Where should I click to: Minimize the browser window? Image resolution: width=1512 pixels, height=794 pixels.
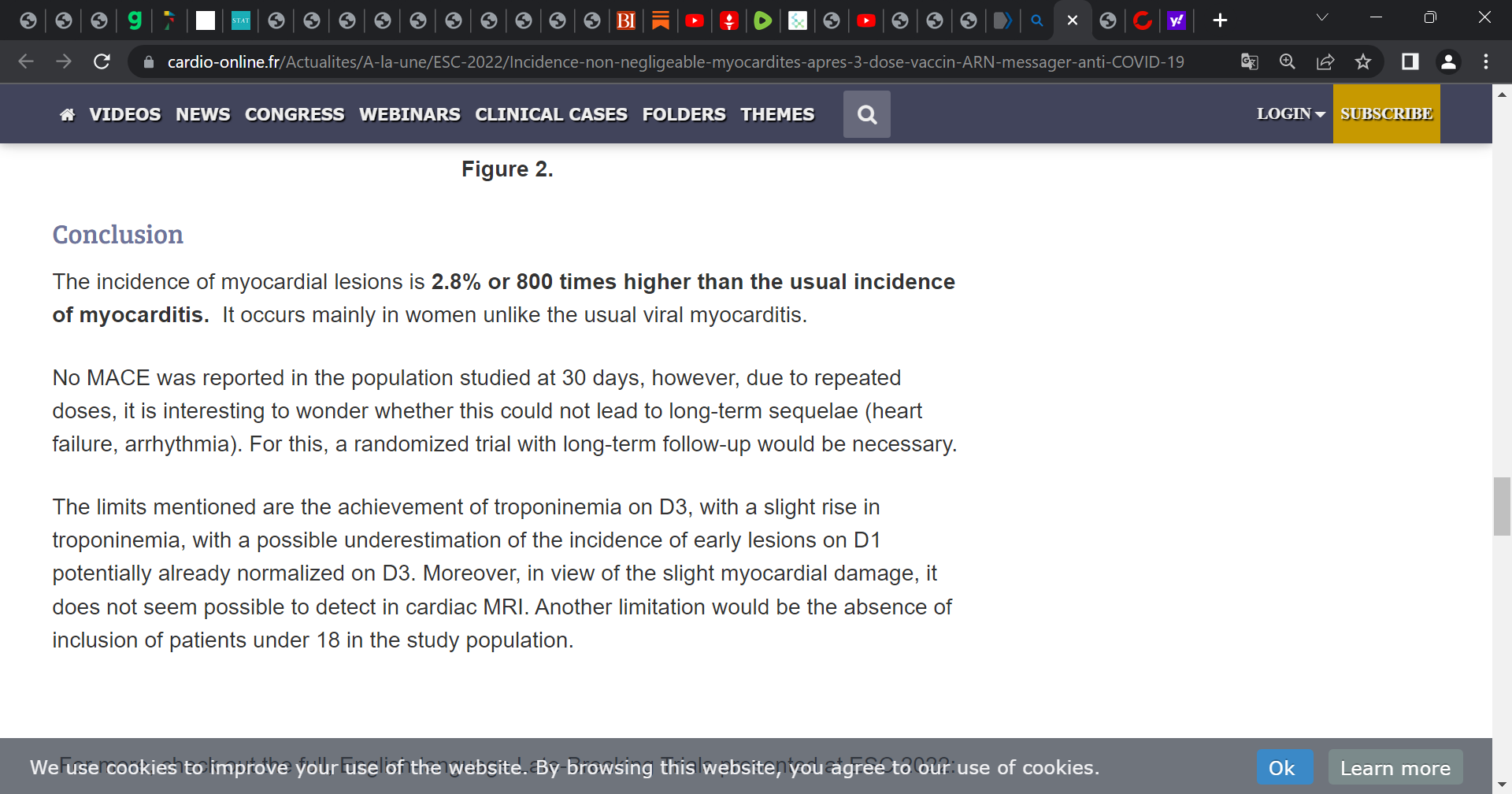(1377, 17)
